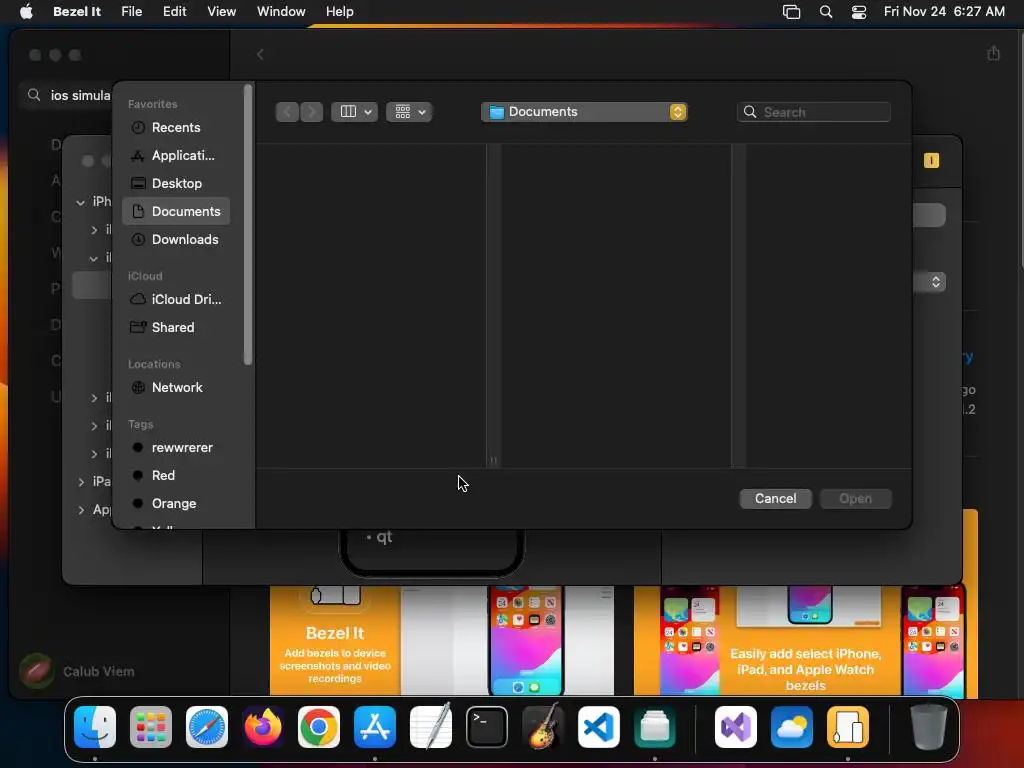Open the select iPhone bezels thumbnail

coord(805,641)
